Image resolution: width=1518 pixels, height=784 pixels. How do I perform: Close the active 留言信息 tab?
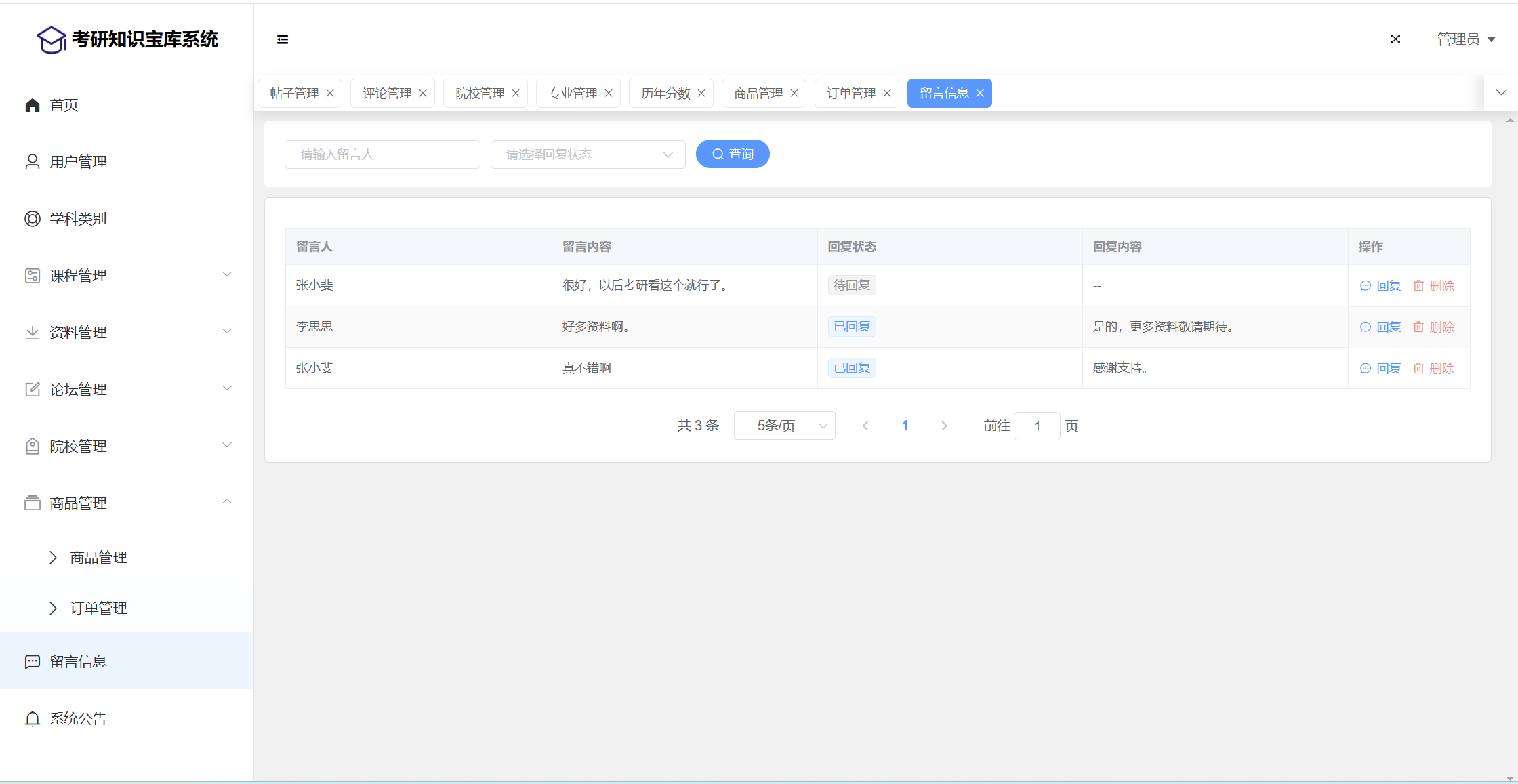980,94
